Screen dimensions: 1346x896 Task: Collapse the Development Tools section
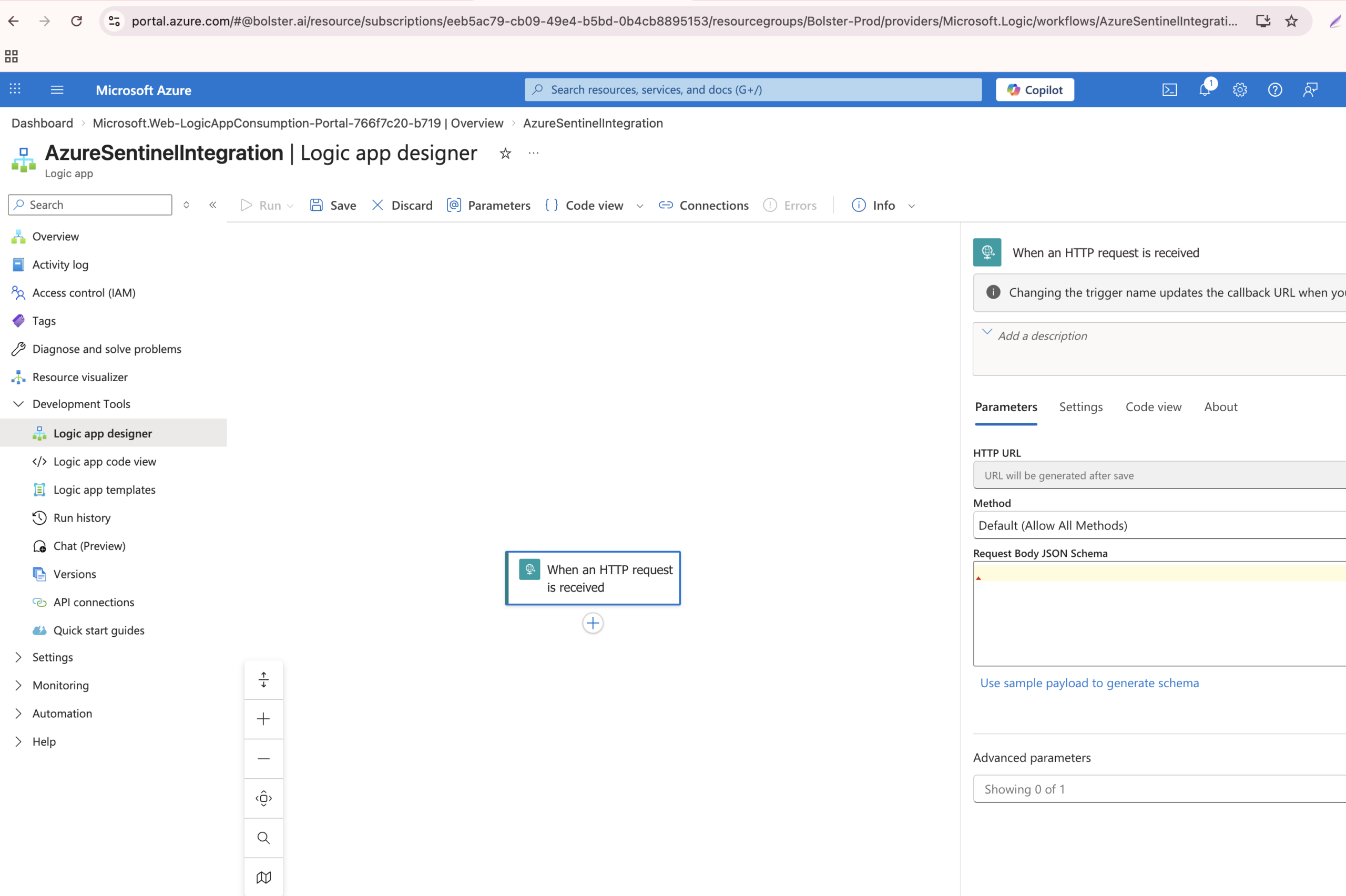tap(18, 404)
